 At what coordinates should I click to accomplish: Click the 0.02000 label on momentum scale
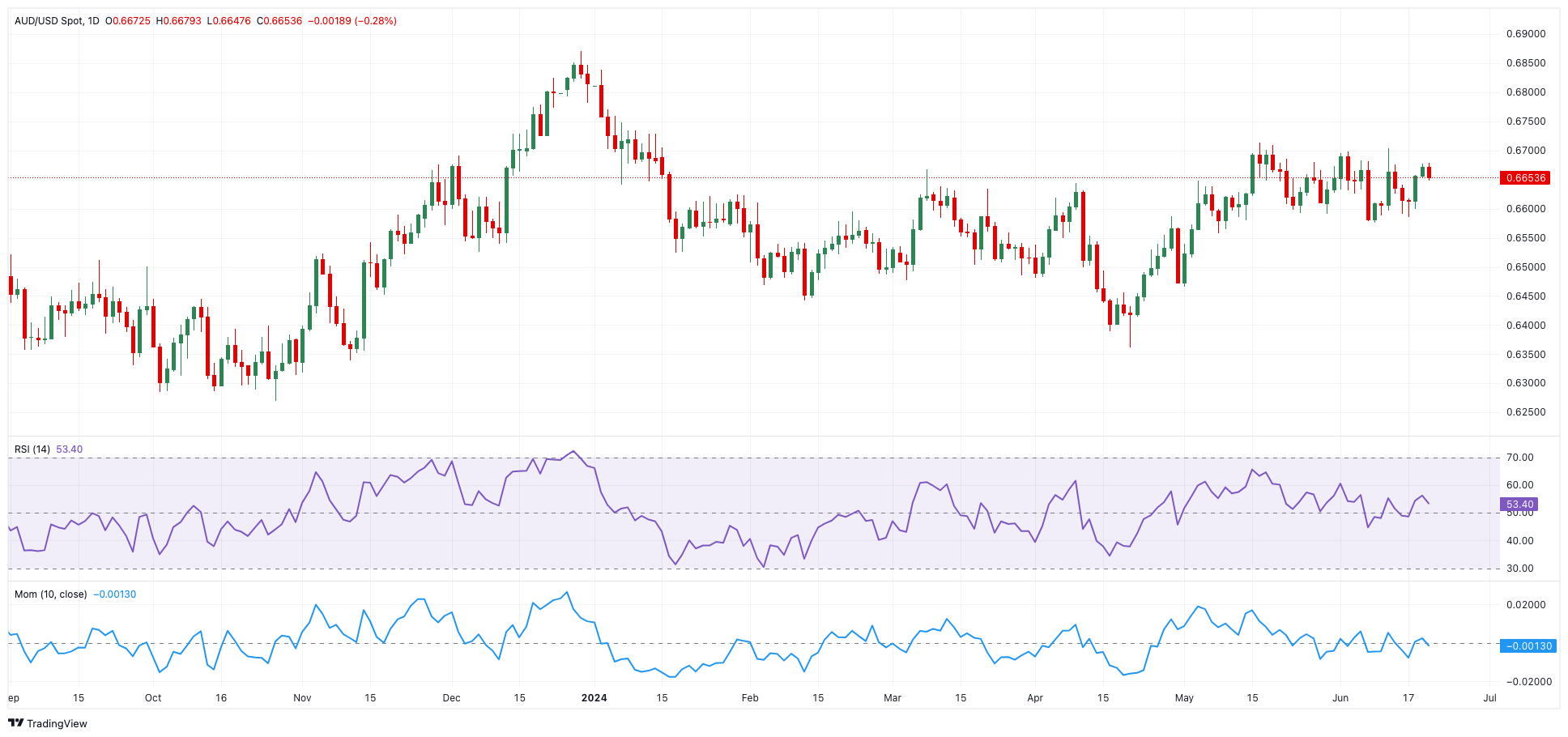(x=1525, y=605)
